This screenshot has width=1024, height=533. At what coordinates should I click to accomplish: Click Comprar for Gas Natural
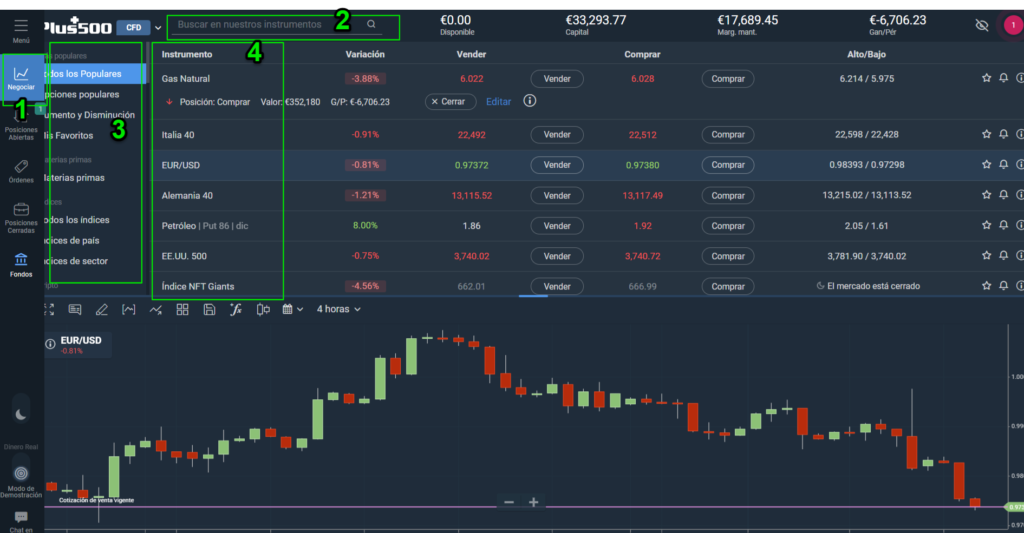728,78
